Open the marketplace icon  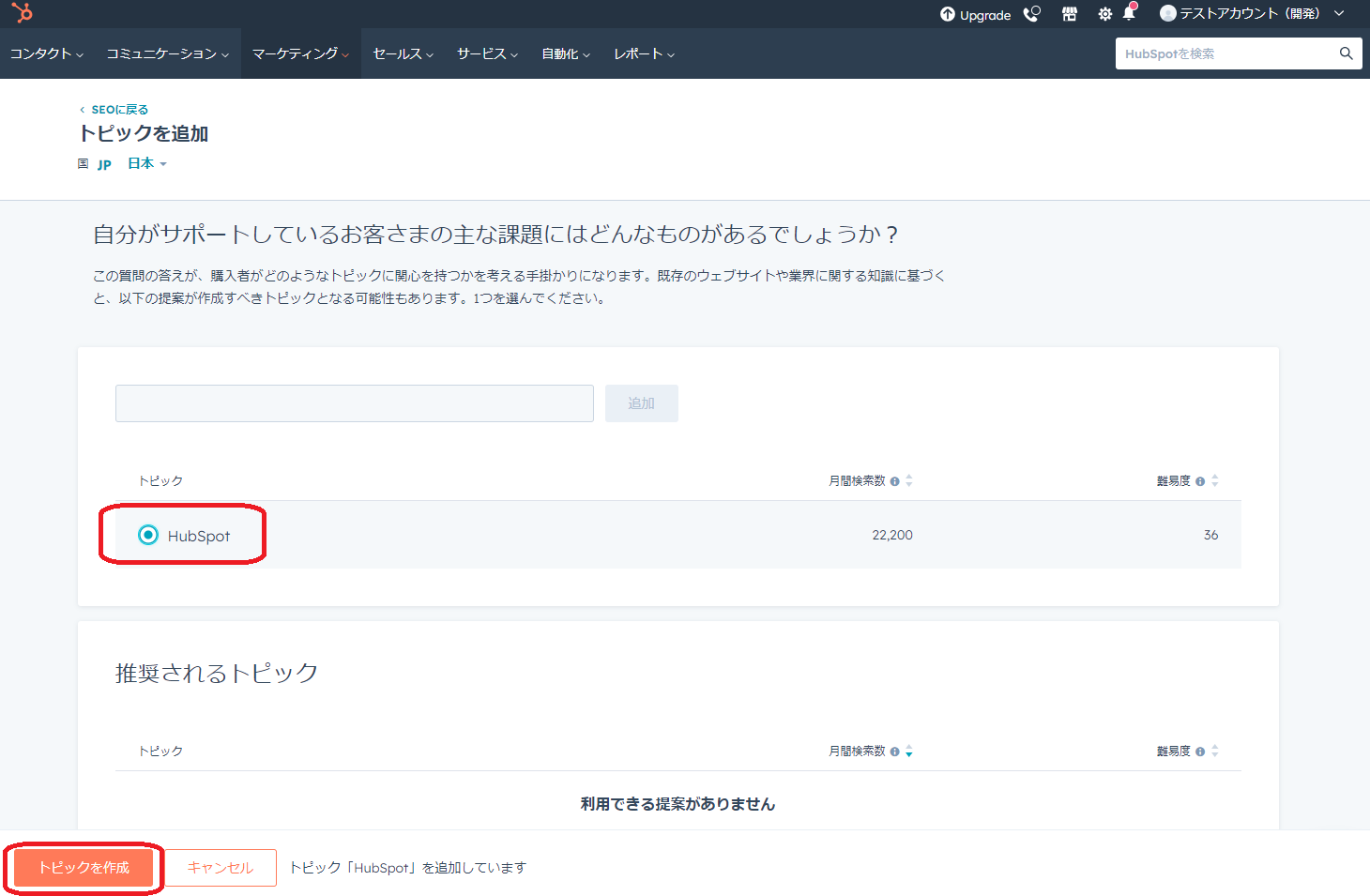pos(1069,14)
